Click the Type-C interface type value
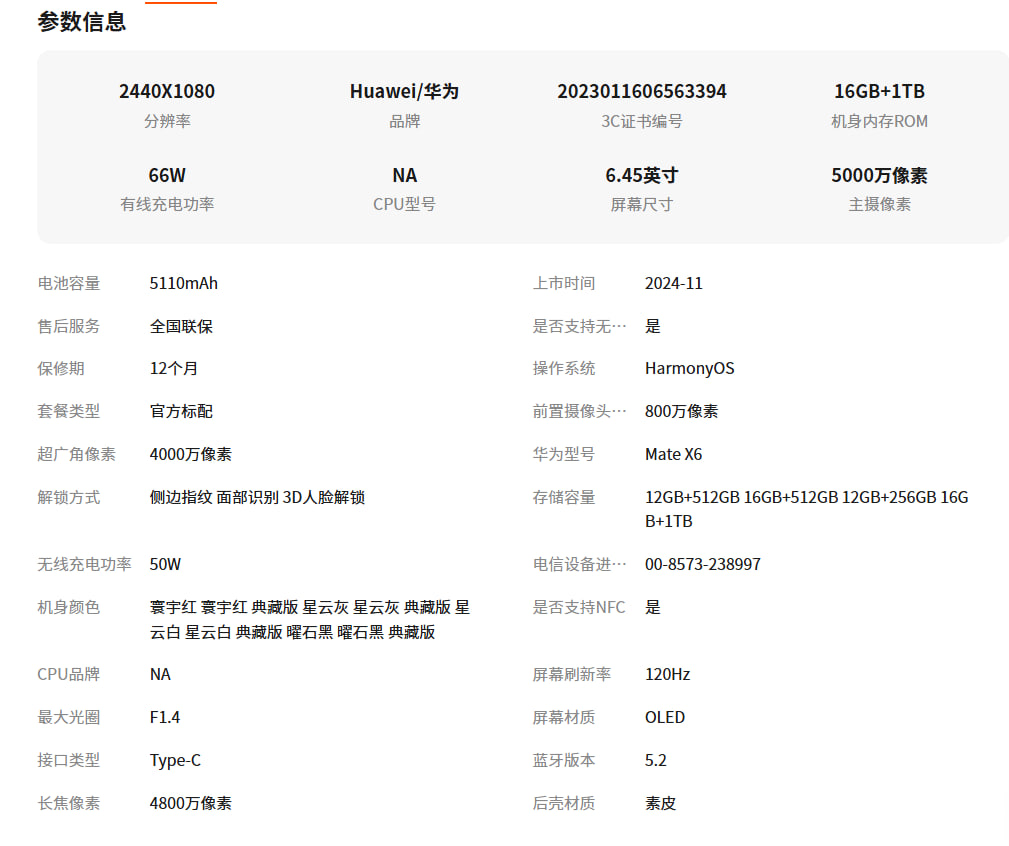Screen dimensions: 1009x846 click(x=175, y=760)
